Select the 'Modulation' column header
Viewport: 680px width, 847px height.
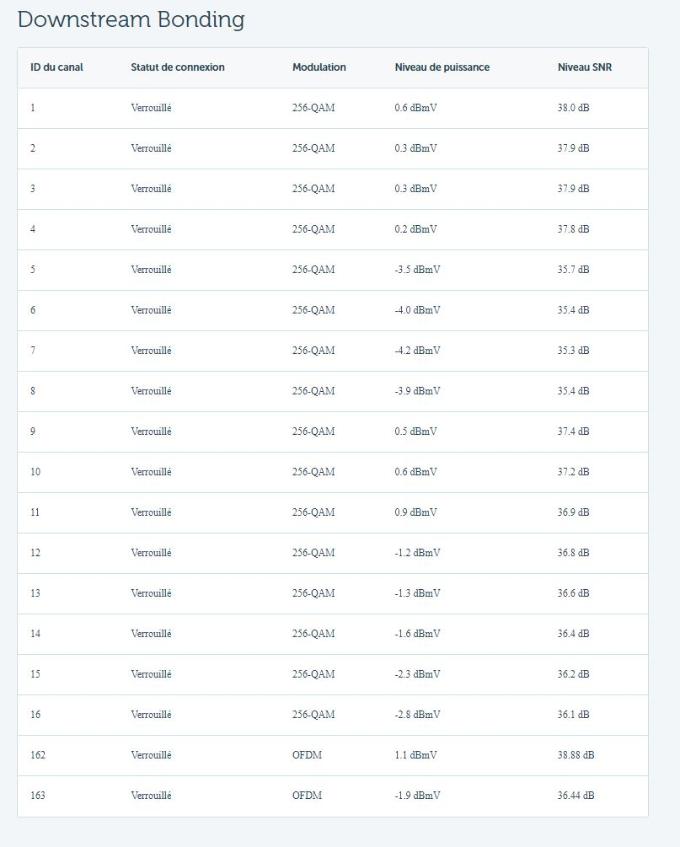[x=319, y=68]
